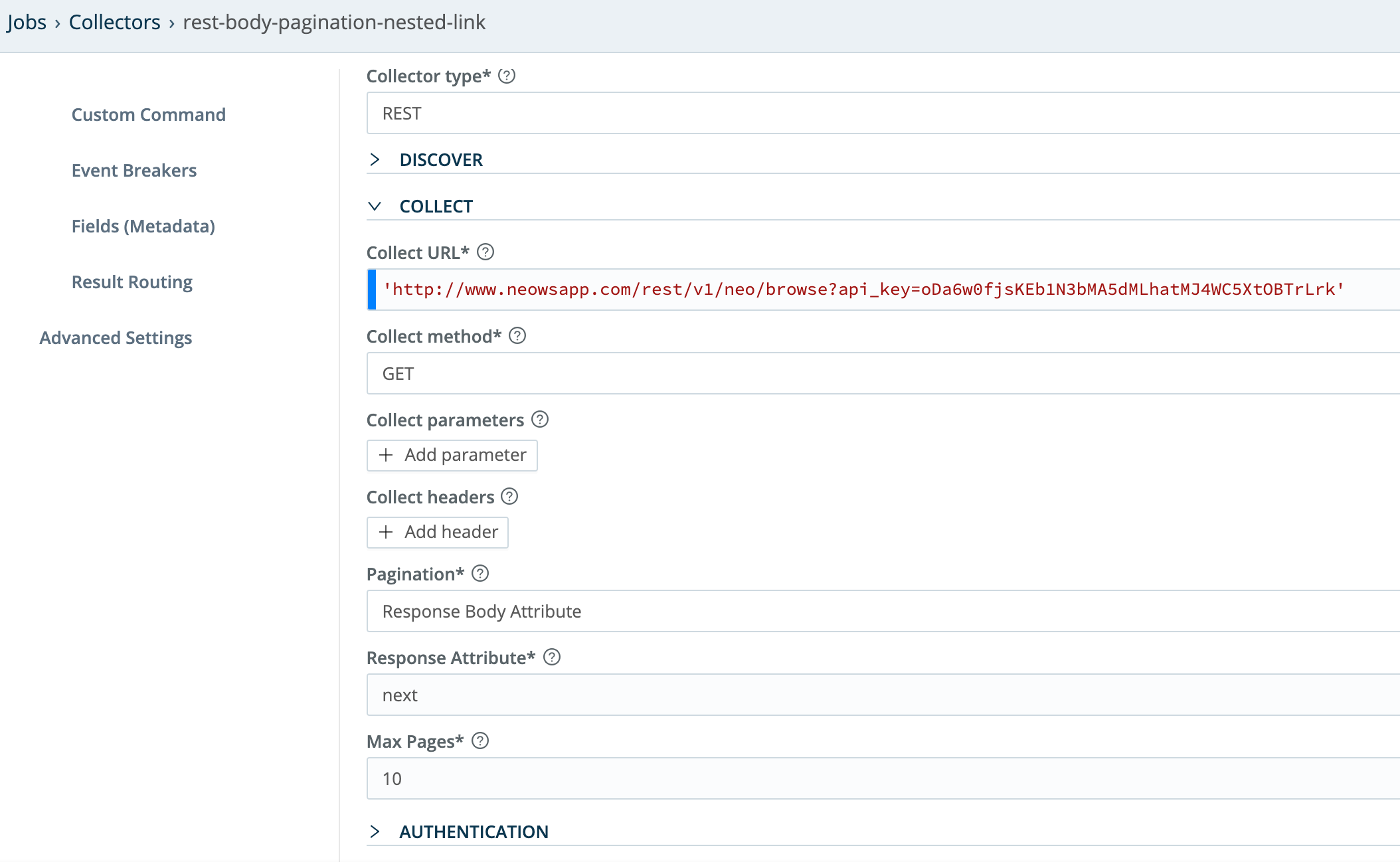
Task: Click the Max Pages help icon
Action: click(480, 741)
